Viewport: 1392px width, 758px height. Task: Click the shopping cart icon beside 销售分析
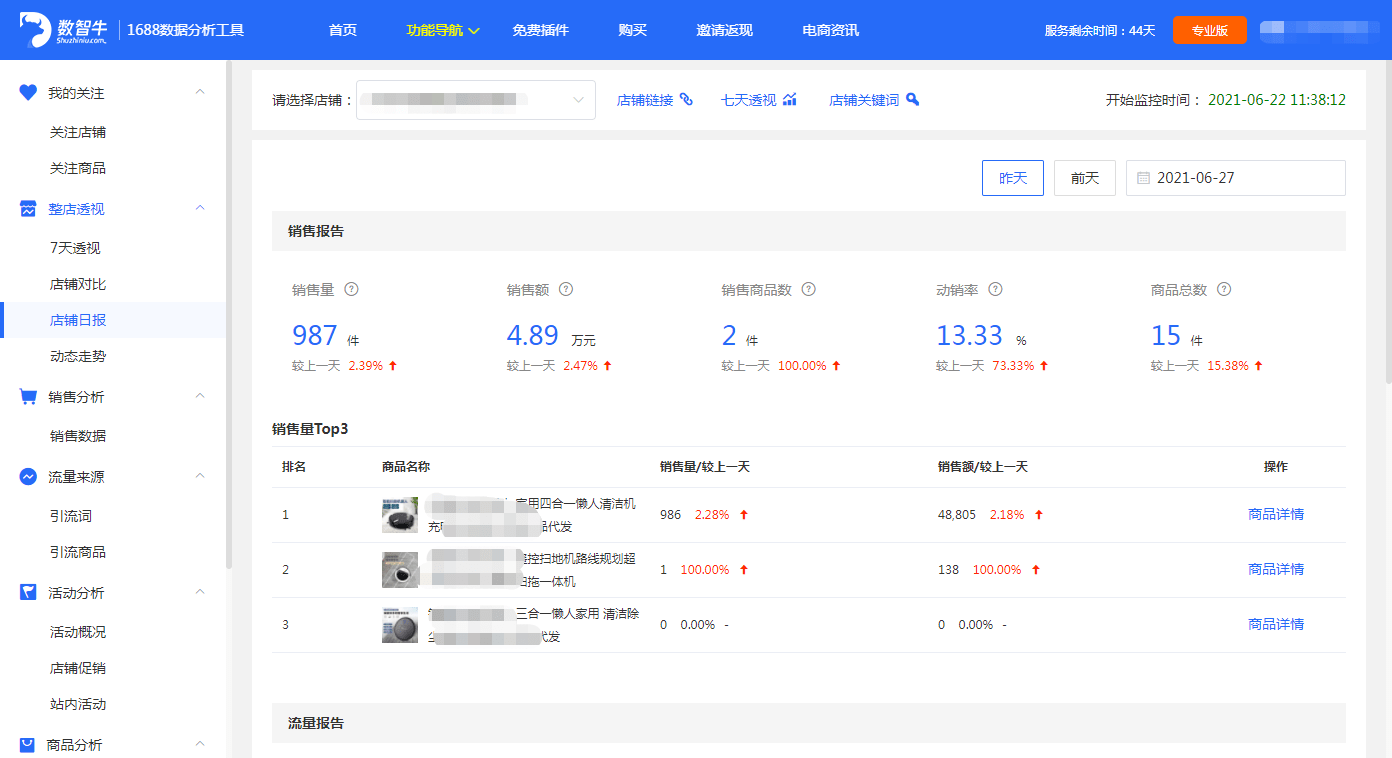28,397
